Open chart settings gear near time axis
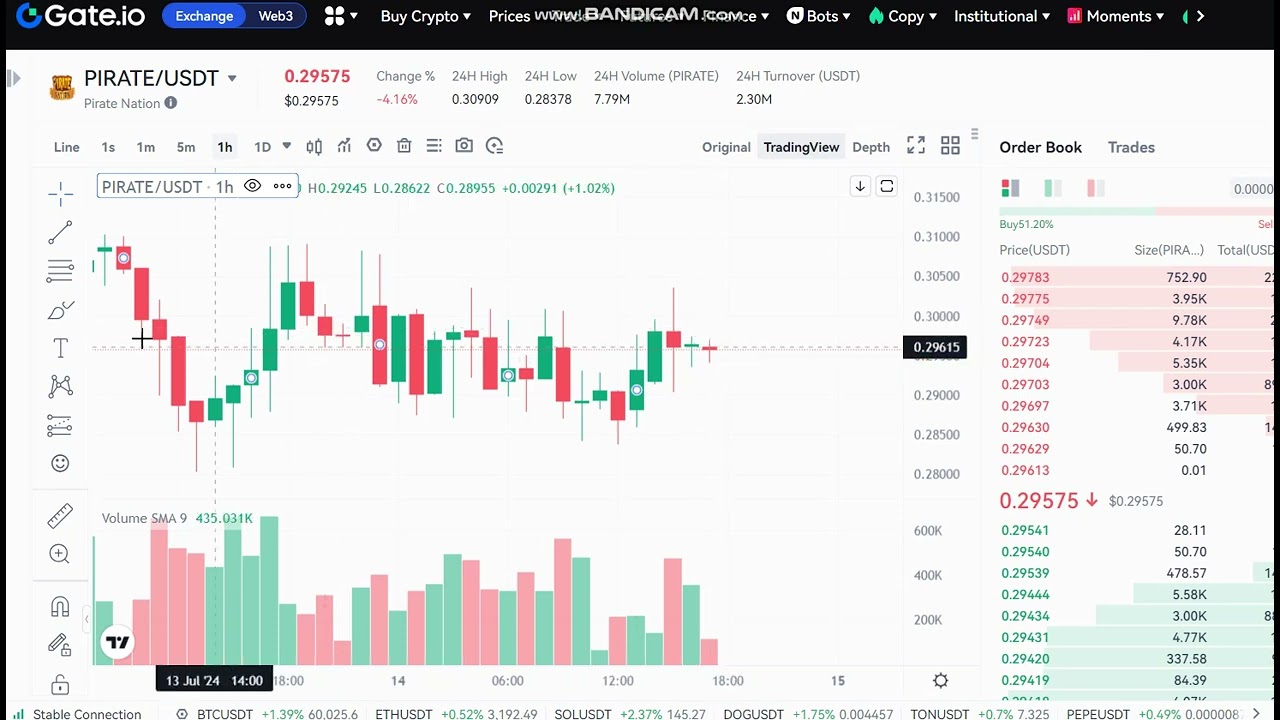Image resolution: width=1280 pixels, height=720 pixels. [940, 680]
